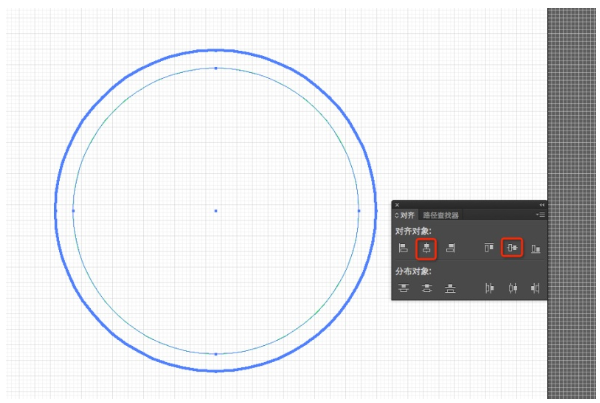Click vertical distribute bottom icon

(450, 288)
